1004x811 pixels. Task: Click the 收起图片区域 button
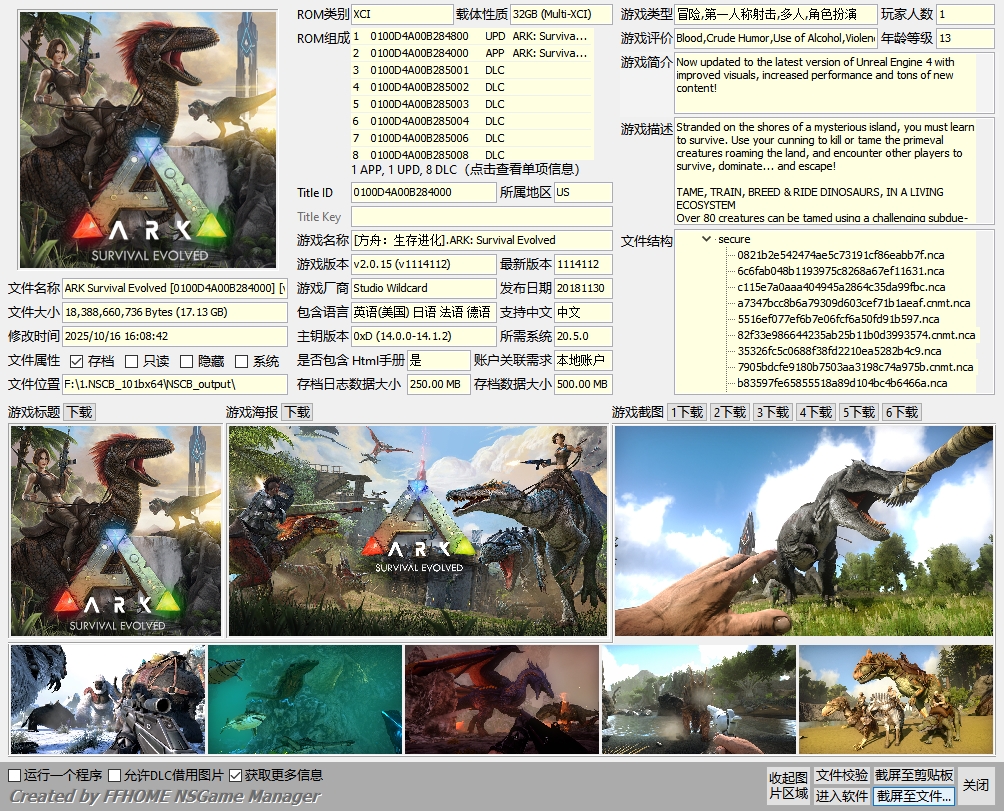click(x=788, y=786)
